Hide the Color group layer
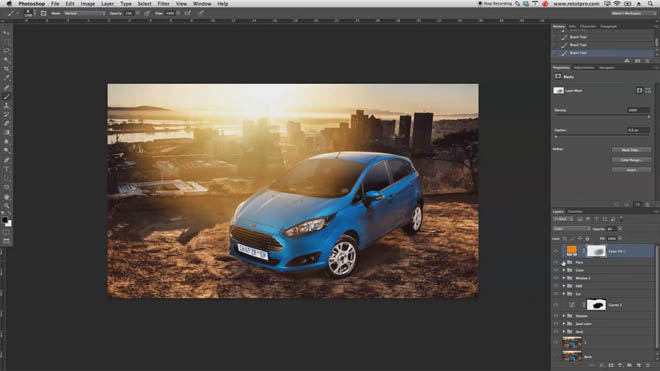This screenshot has width=660, height=371. pos(556,270)
